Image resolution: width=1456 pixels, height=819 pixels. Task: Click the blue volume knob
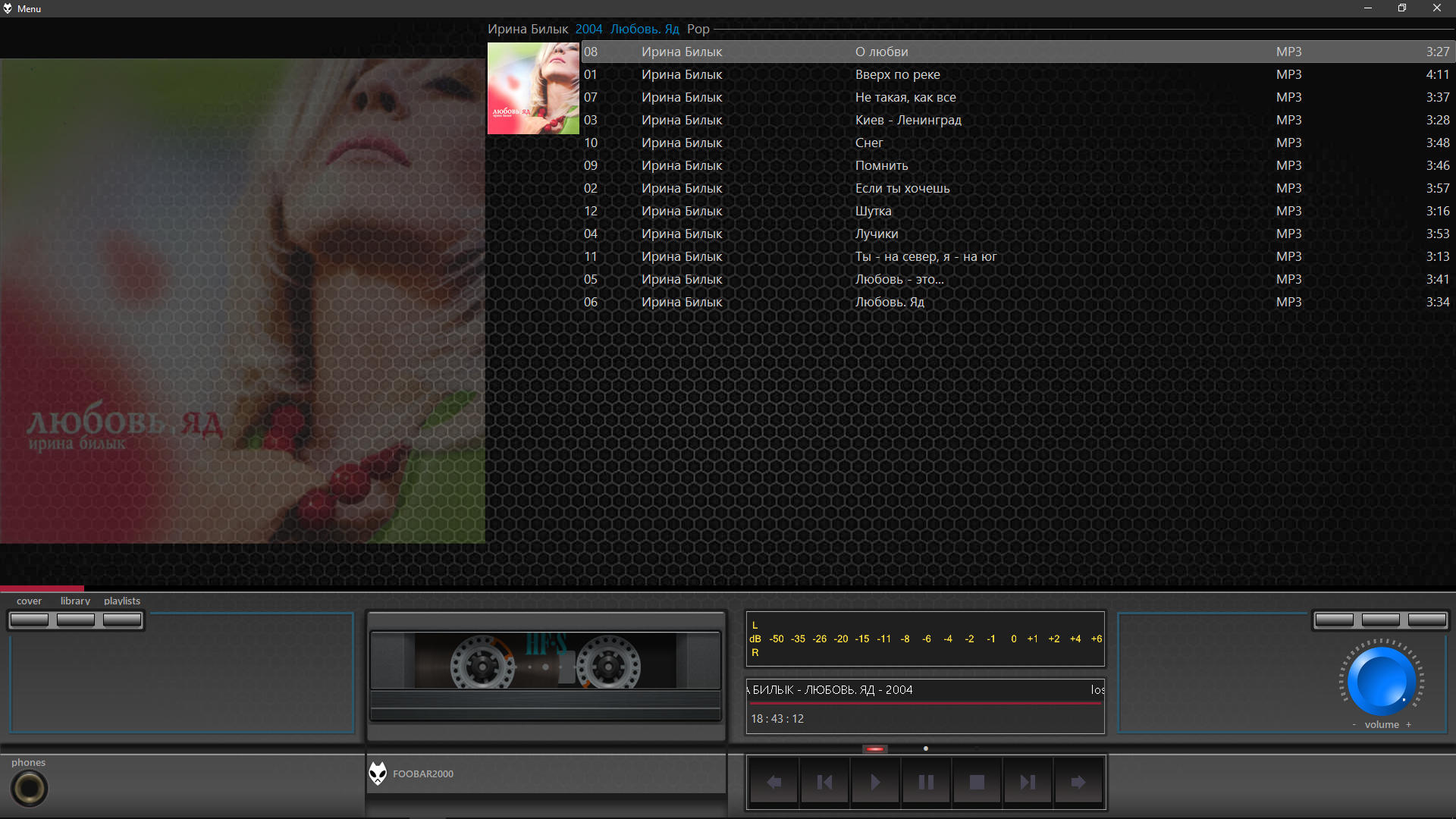coord(1381,680)
